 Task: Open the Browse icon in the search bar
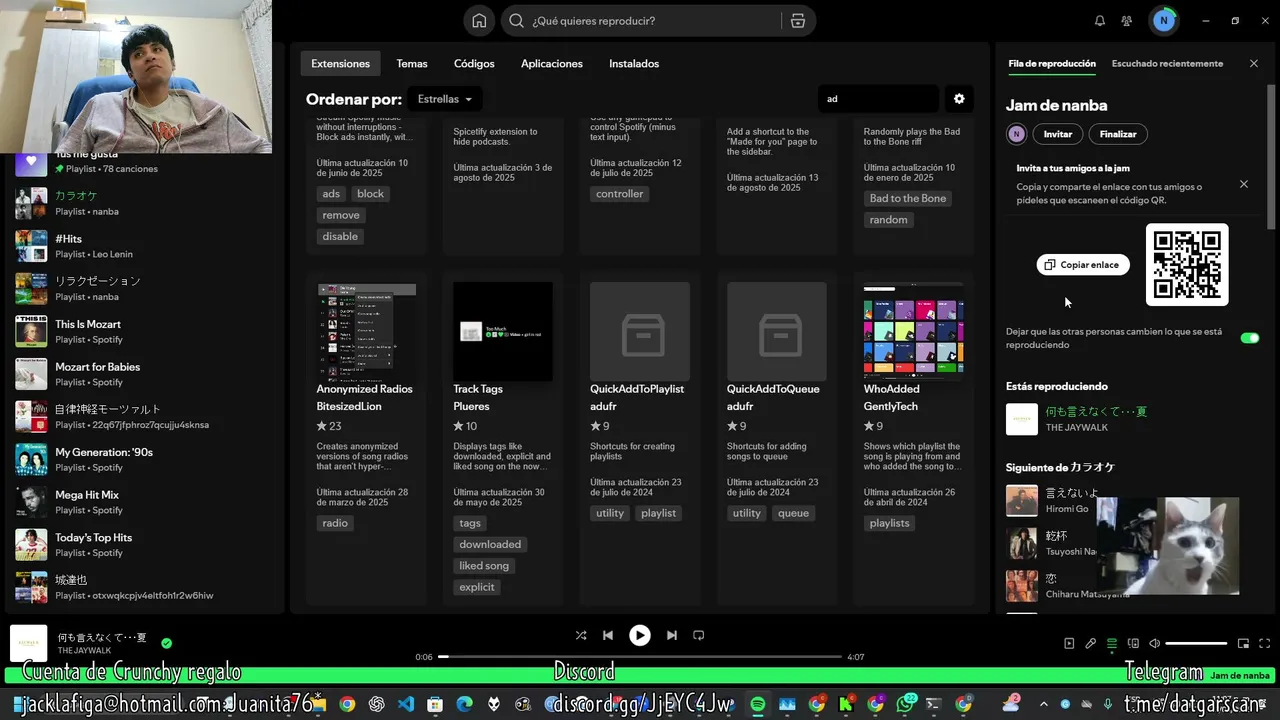pyautogui.click(x=797, y=21)
